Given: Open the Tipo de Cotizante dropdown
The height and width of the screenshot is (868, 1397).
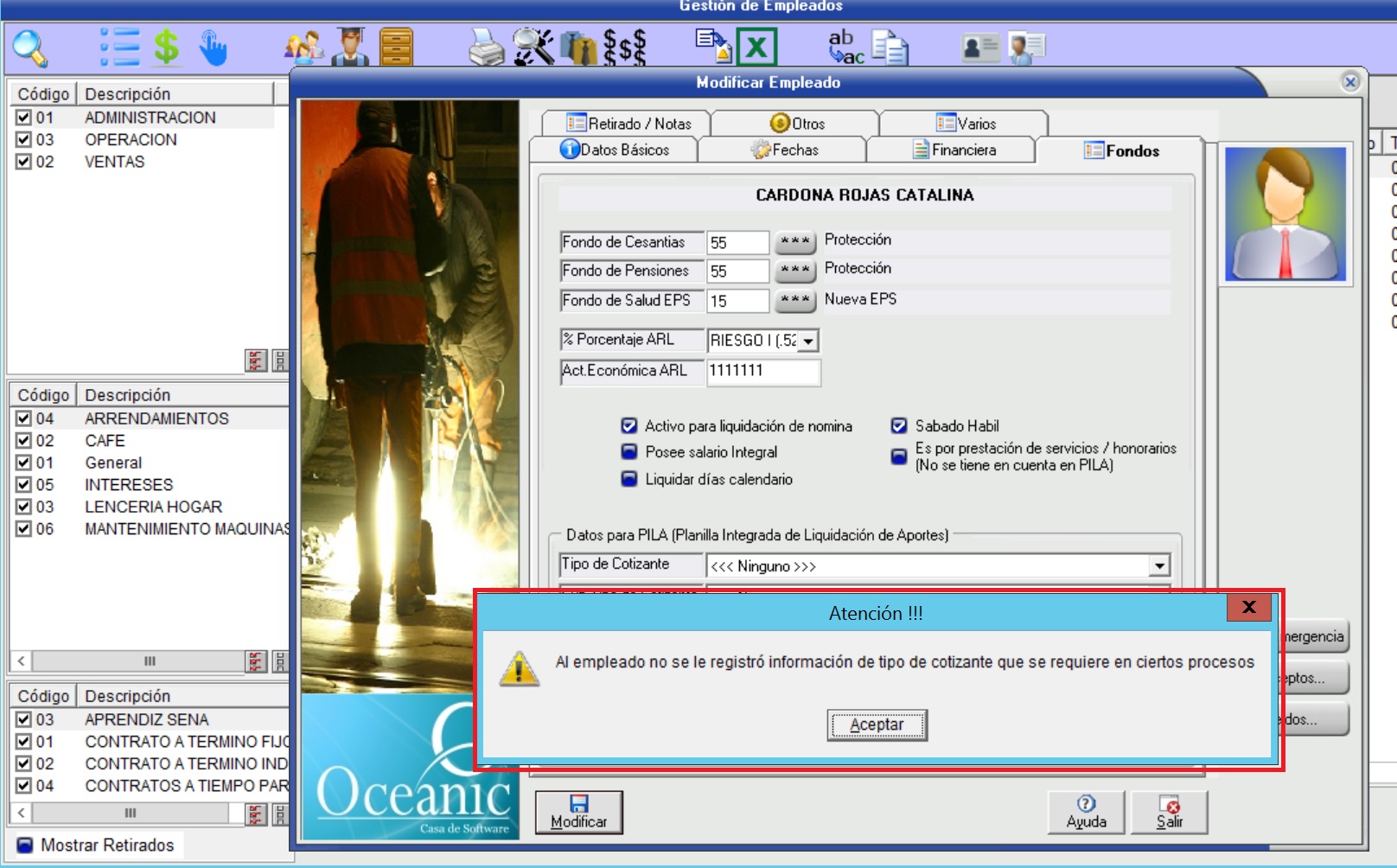Looking at the screenshot, I should [x=1158, y=566].
